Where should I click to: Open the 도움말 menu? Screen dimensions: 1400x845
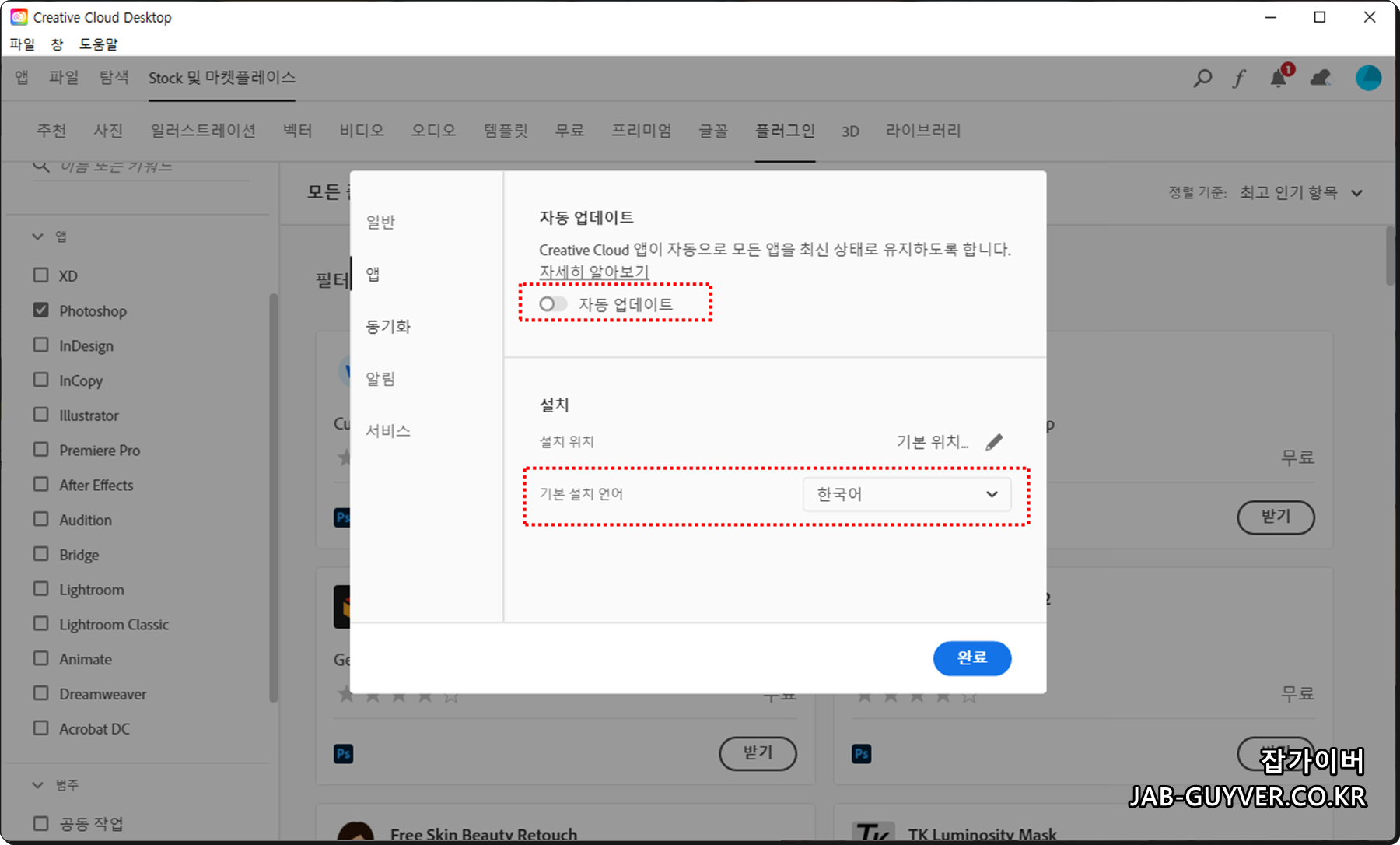[98, 44]
